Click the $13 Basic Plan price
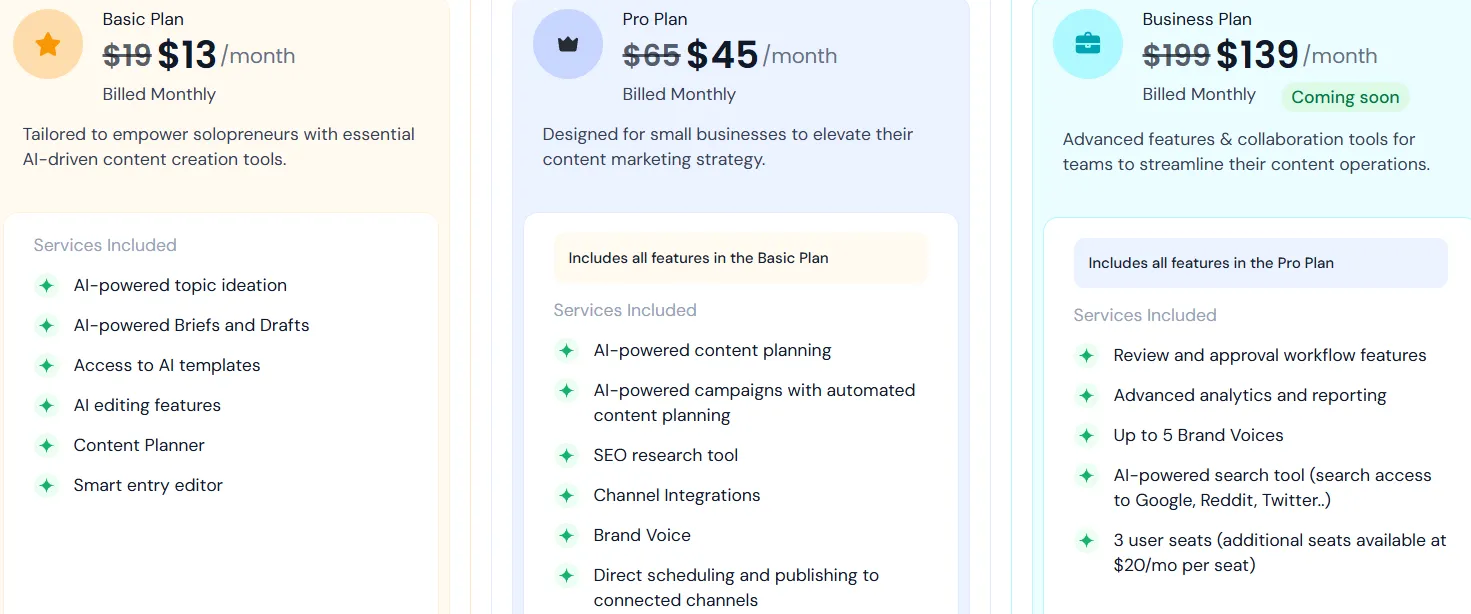1471x614 pixels. pyautogui.click(x=187, y=56)
